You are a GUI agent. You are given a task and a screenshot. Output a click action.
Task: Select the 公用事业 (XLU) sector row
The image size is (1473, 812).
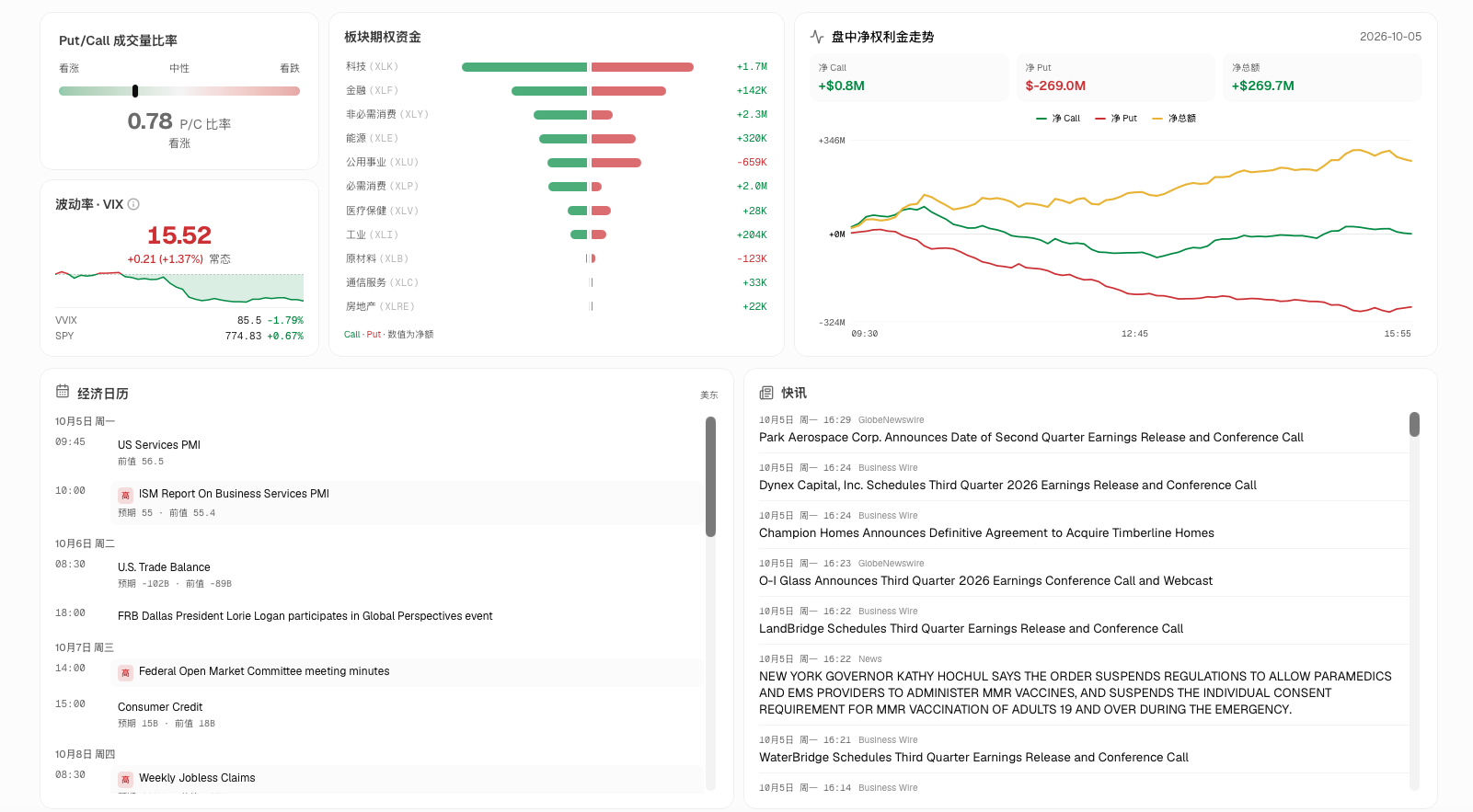[557, 163]
